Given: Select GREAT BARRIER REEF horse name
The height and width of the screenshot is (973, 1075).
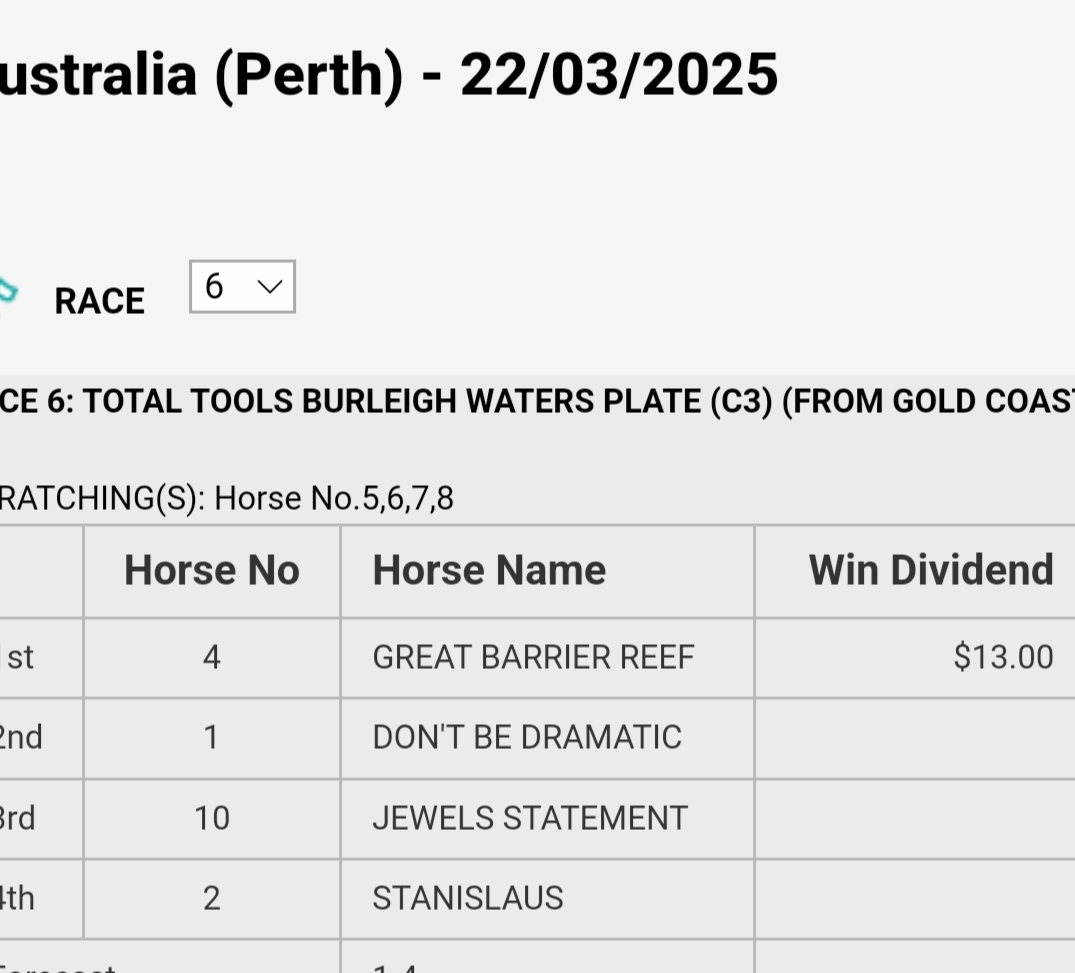Looking at the screenshot, I should 533,658.
